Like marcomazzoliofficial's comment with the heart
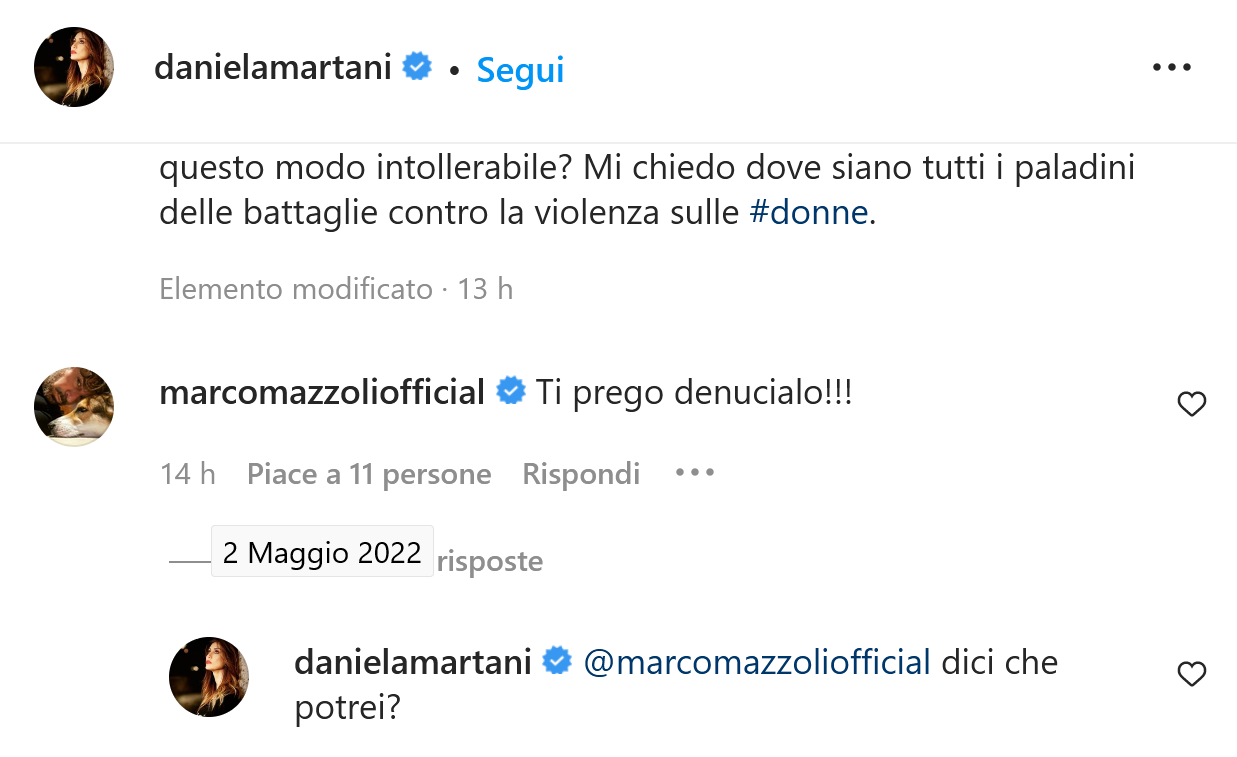Screen dimensions: 1237x757 1191,404
